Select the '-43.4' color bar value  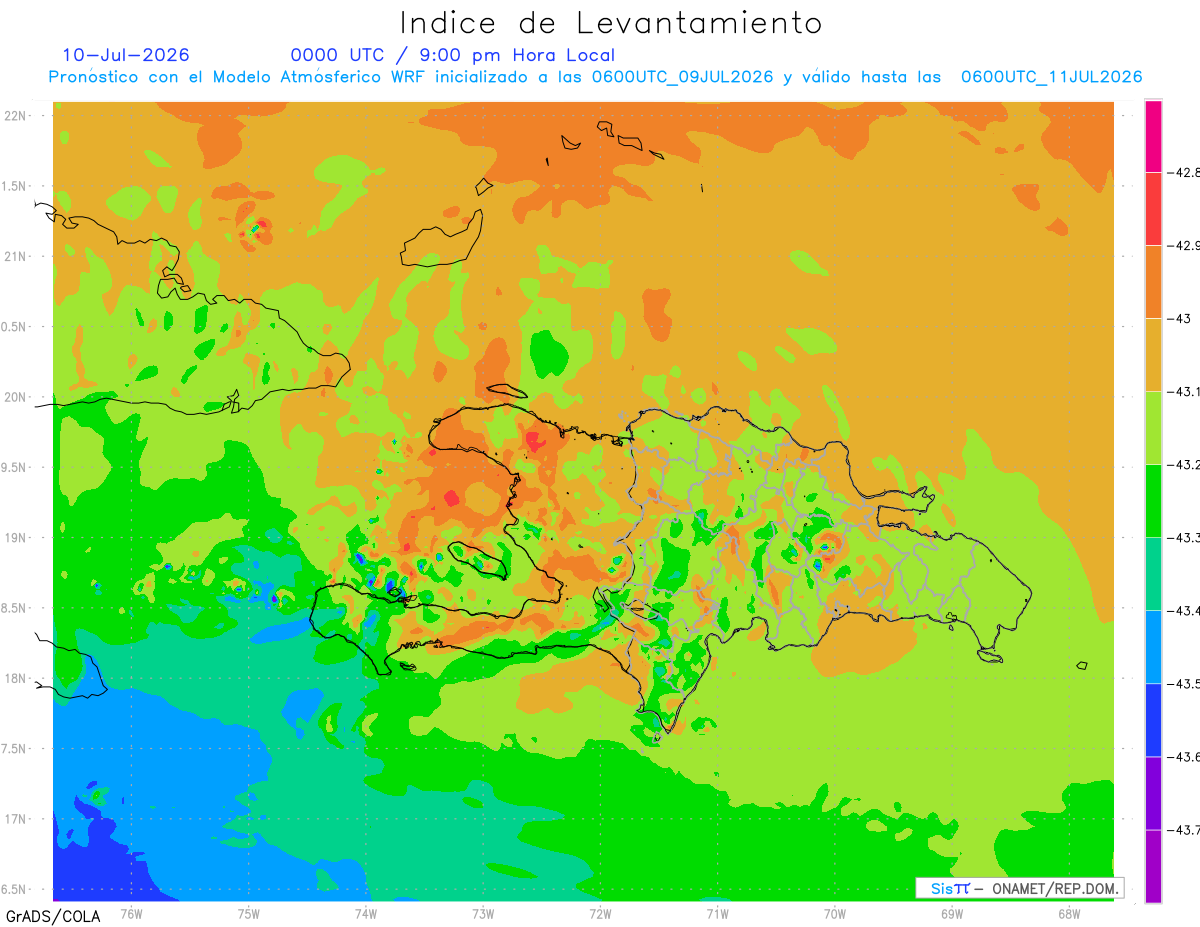1183,610
